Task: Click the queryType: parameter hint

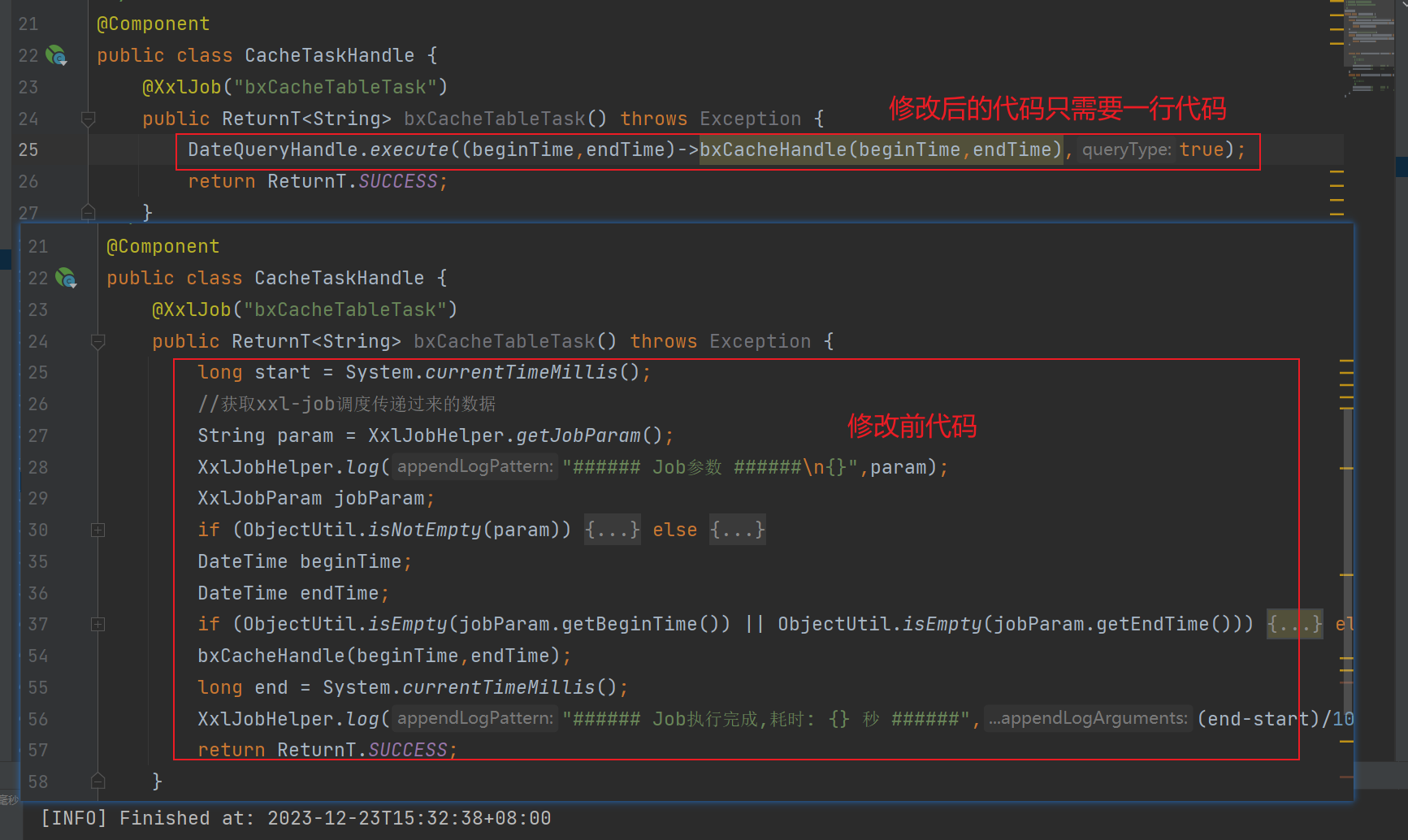Action: tap(1127, 149)
